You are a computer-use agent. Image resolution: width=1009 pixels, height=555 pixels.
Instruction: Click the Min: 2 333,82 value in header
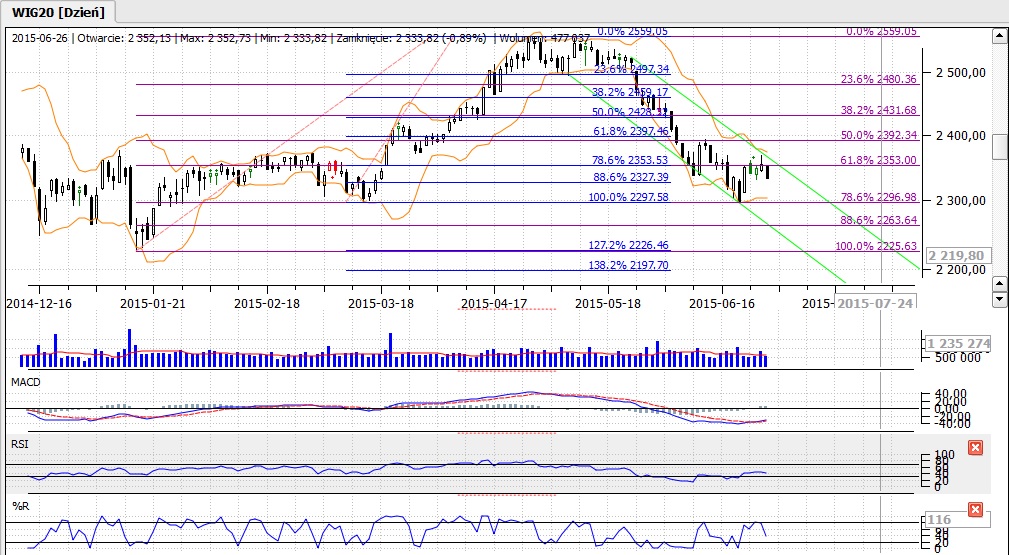(294, 39)
